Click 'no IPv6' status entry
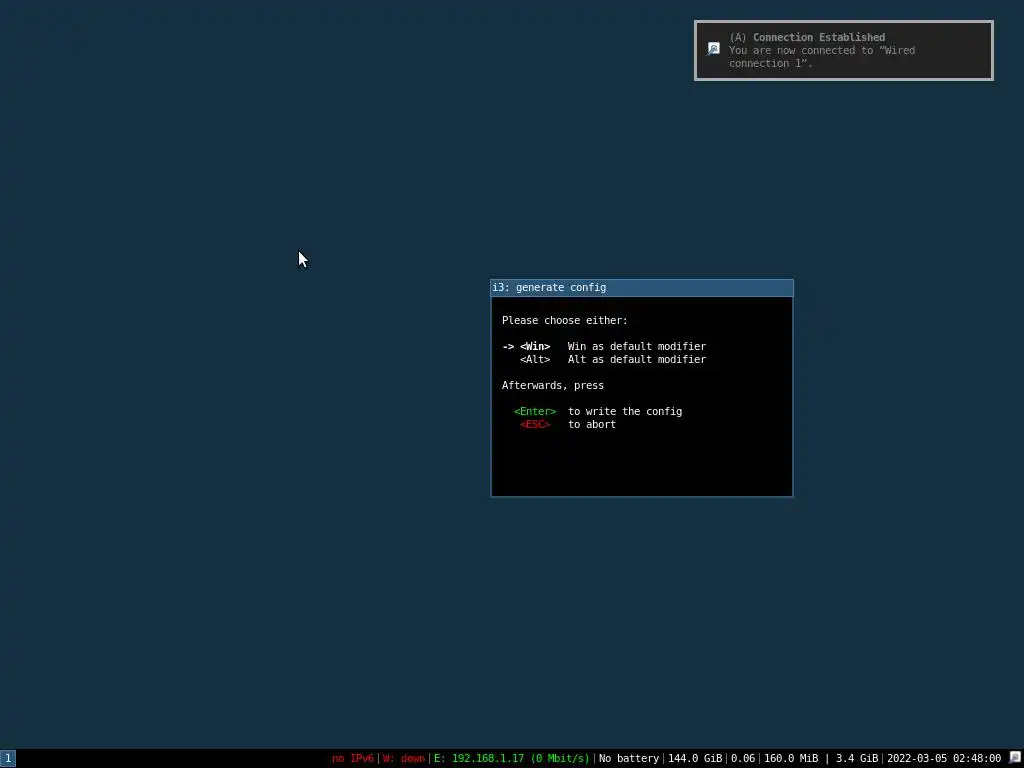Viewport: 1024px width, 768px height. [x=353, y=758]
